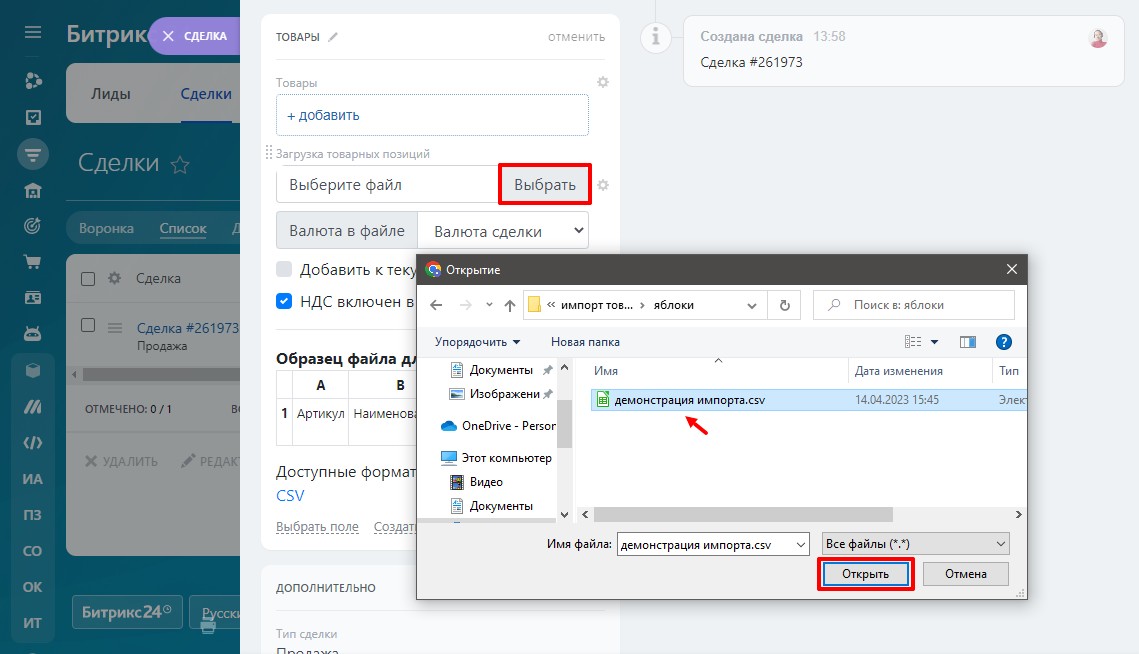The image size is (1139, 654).
Task: Open the contact card icon in sidebar
Action: (x=33, y=297)
